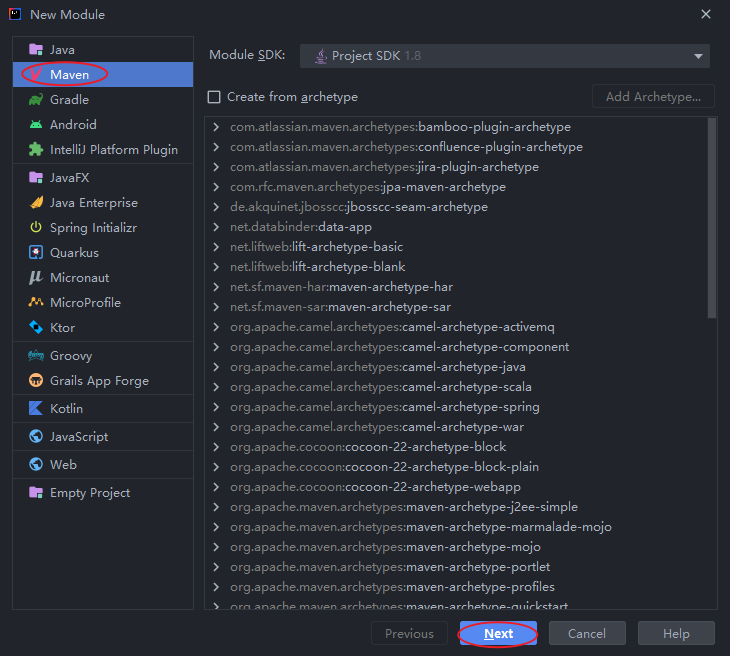Screen dimensions: 730x656
Task: Click the Micronaut mu icon
Action: (x=36, y=277)
